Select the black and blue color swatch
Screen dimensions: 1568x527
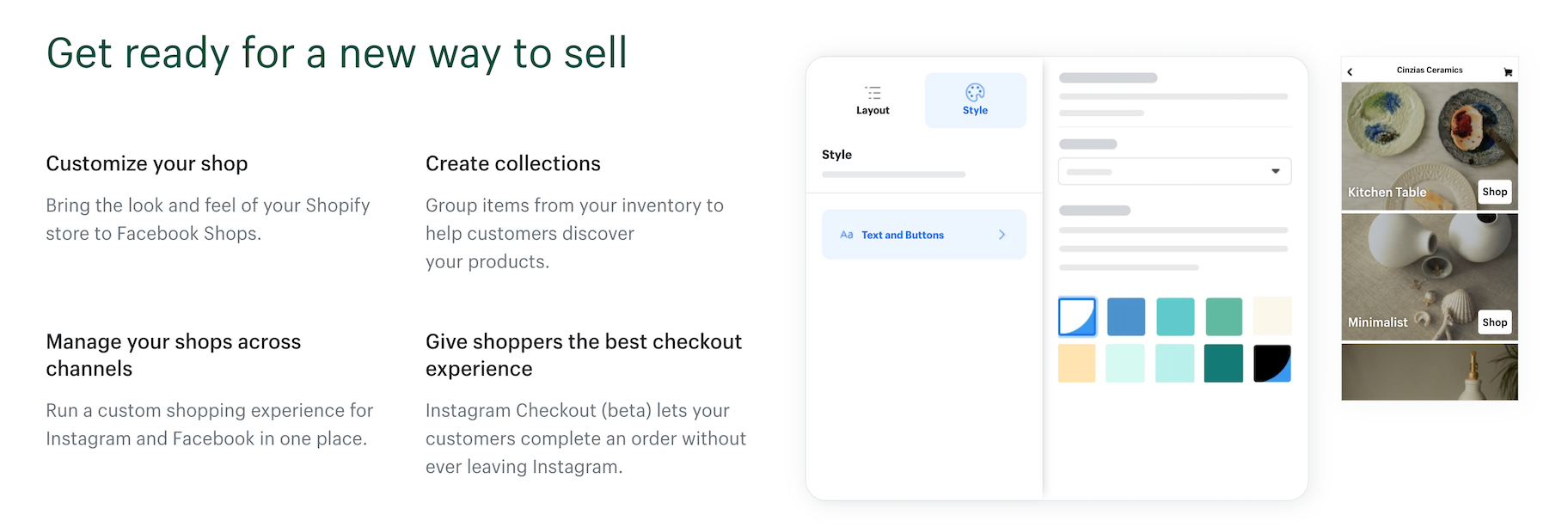click(1272, 363)
